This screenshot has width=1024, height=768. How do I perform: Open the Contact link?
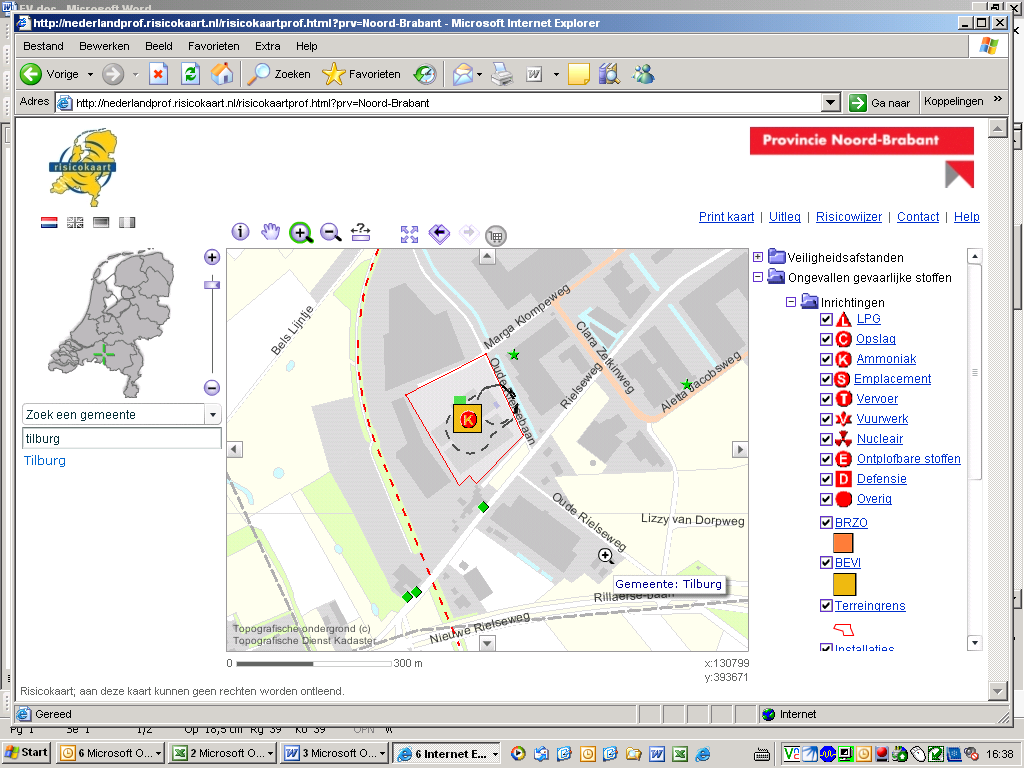(x=918, y=217)
